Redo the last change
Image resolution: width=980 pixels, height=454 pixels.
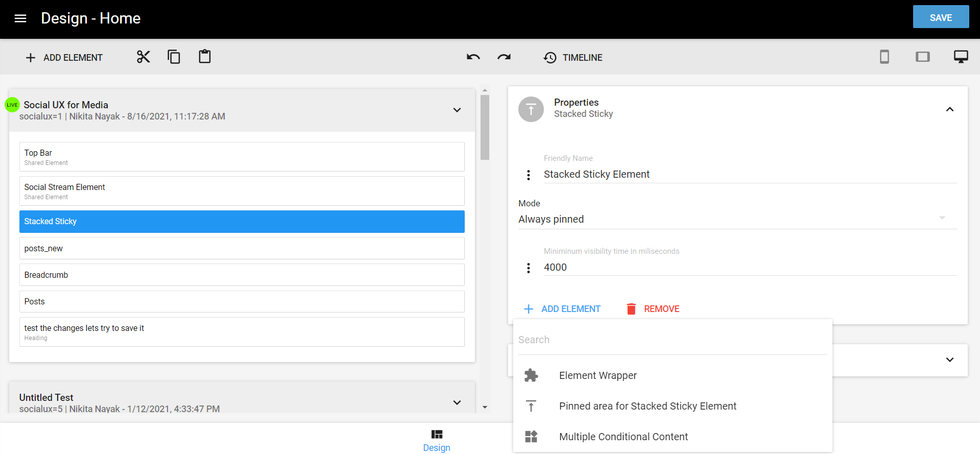point(504,57)
